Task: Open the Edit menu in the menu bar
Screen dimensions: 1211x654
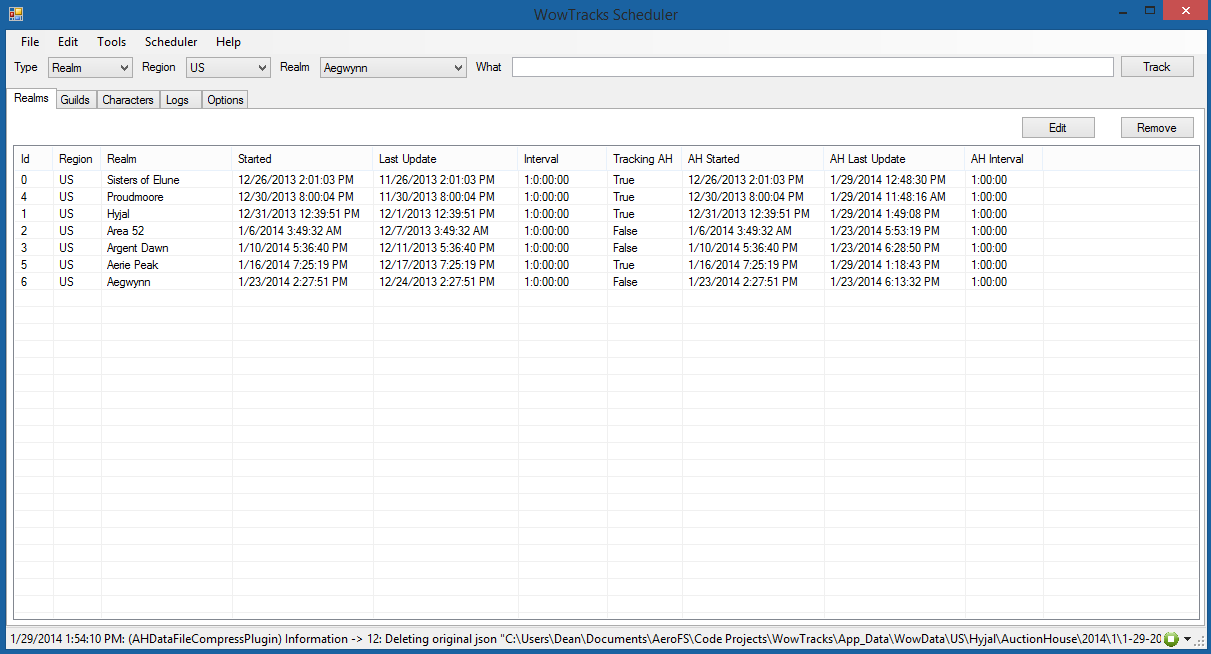Action: [x=68, y=42]
